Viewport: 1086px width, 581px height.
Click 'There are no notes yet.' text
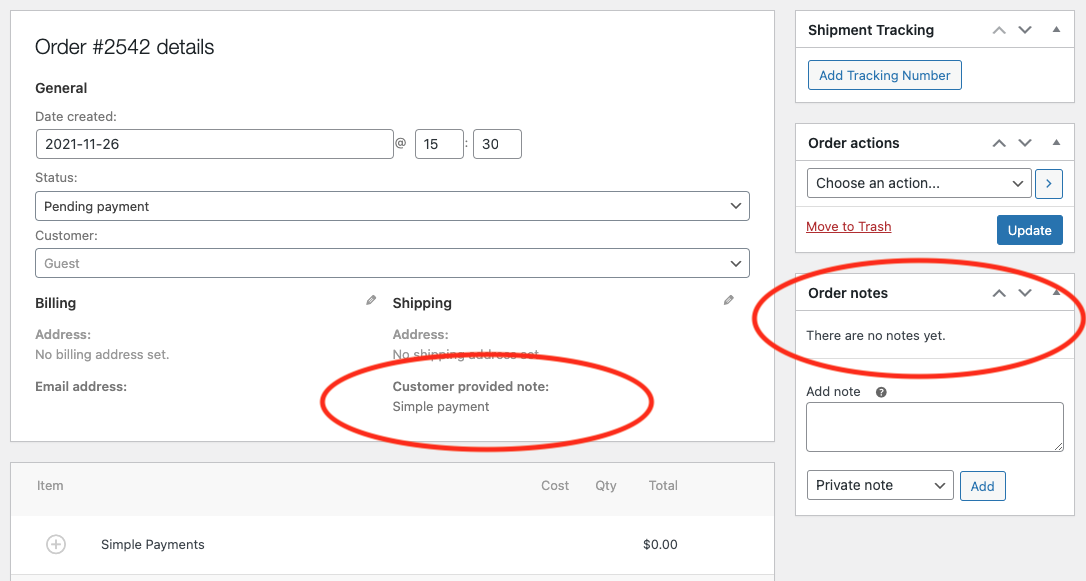[x=875, y=335]
